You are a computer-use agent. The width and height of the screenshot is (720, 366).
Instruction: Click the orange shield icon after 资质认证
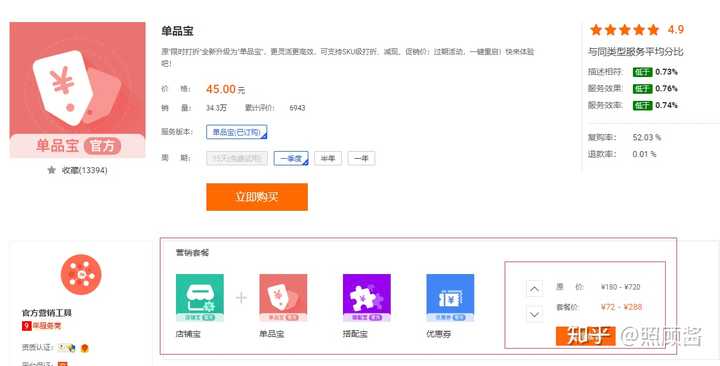[84, 348]
